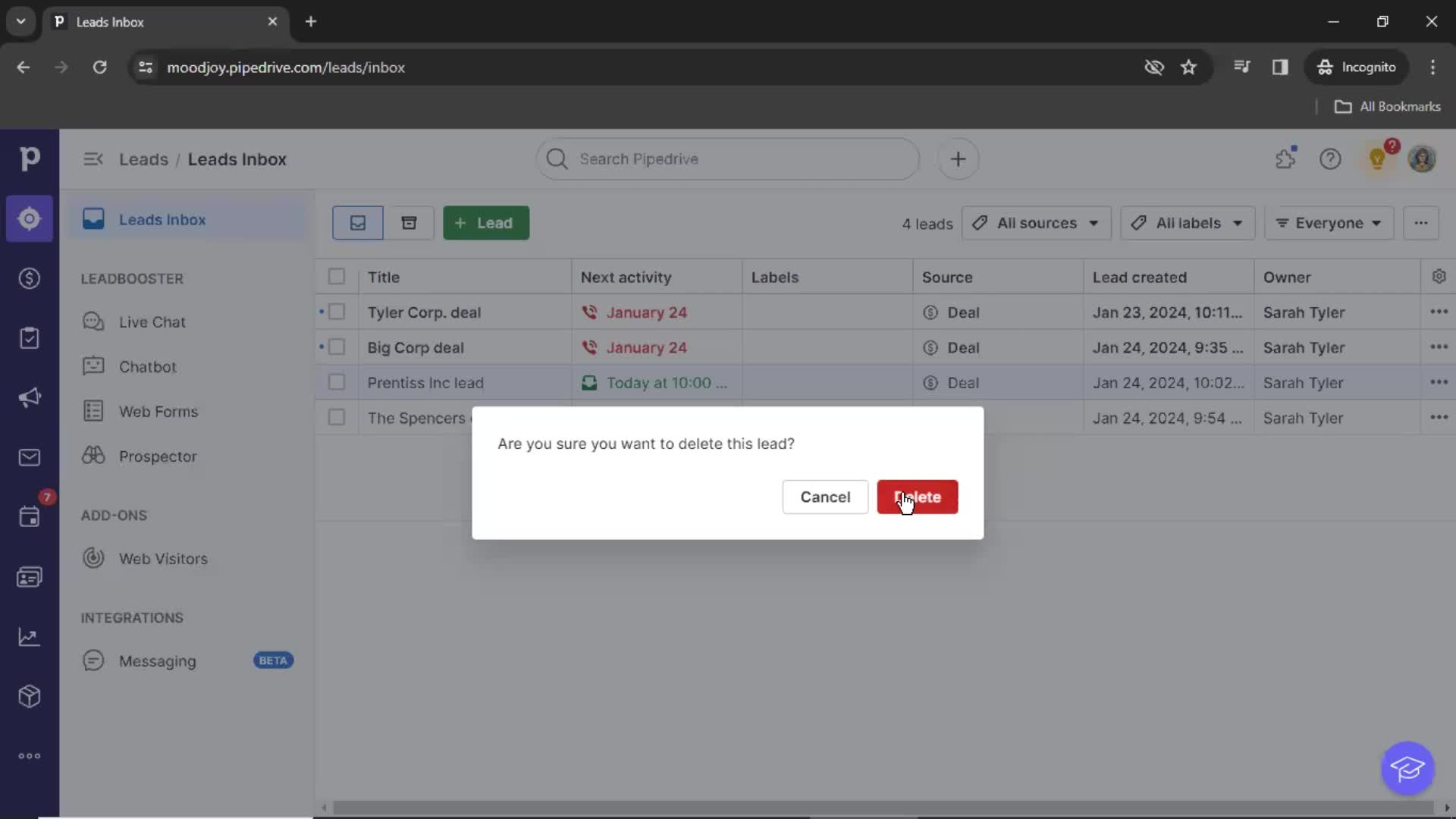1456x819 pixels.
Task: Search in the Pipedrive search field
Action: (727, 158)
